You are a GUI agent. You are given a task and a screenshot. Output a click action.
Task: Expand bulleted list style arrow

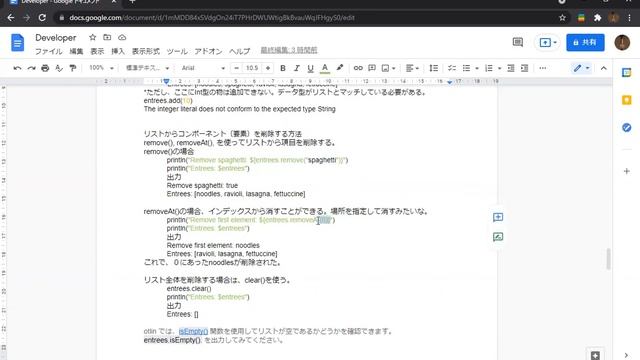click(477, 68)
